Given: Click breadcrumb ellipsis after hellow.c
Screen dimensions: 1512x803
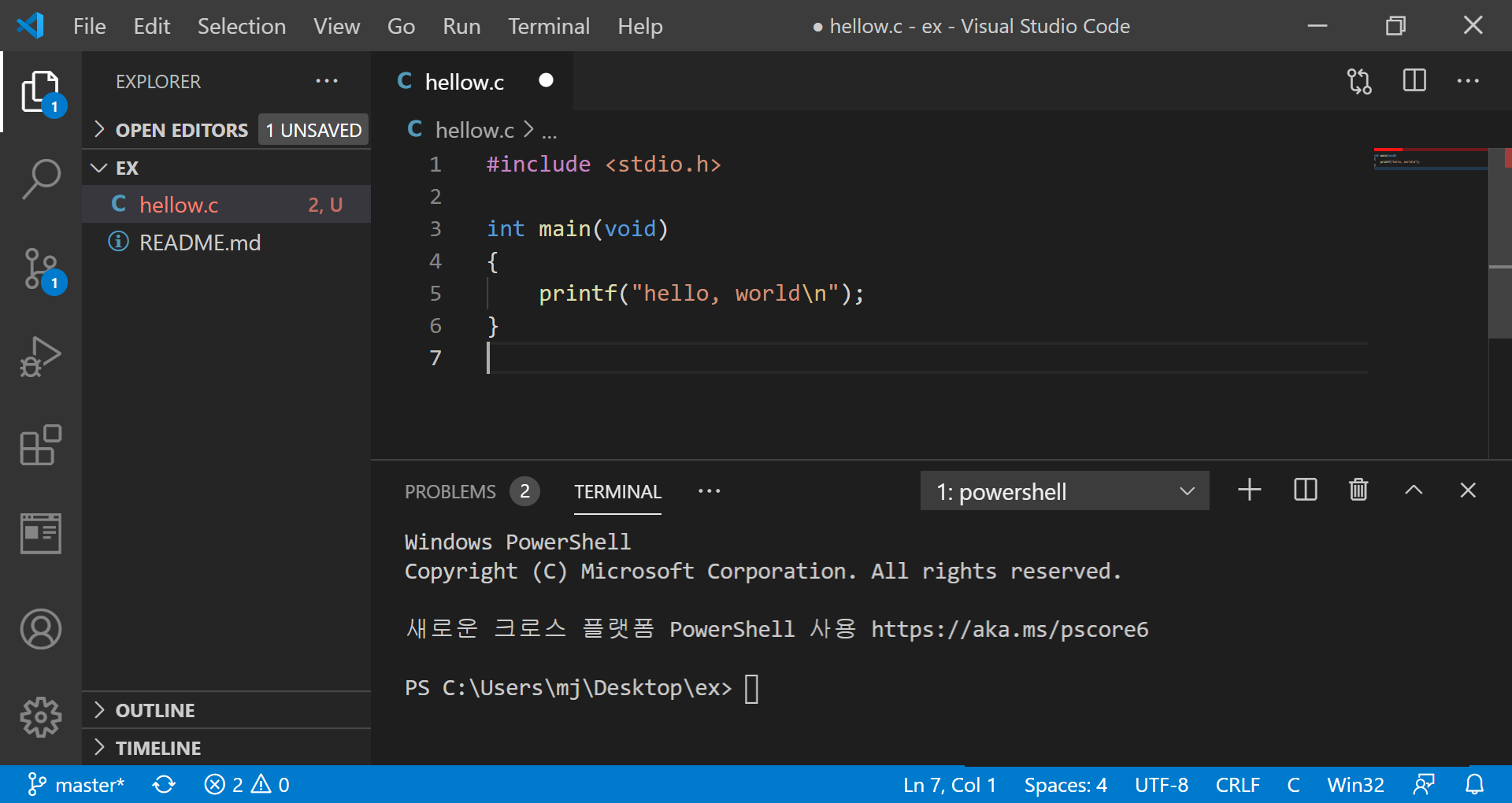Looking at the screenshot, I should (549, 131).
